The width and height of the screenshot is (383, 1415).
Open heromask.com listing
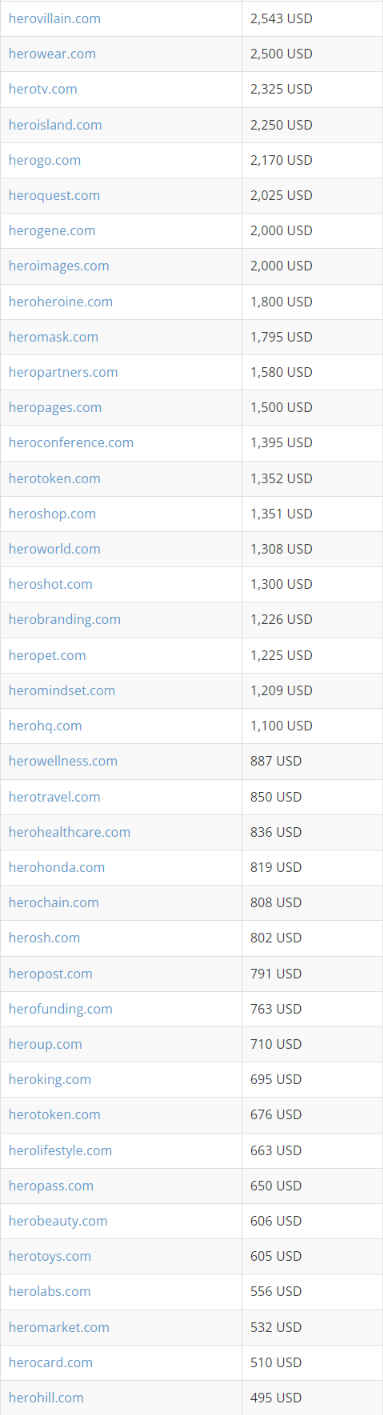click(53, 336)
